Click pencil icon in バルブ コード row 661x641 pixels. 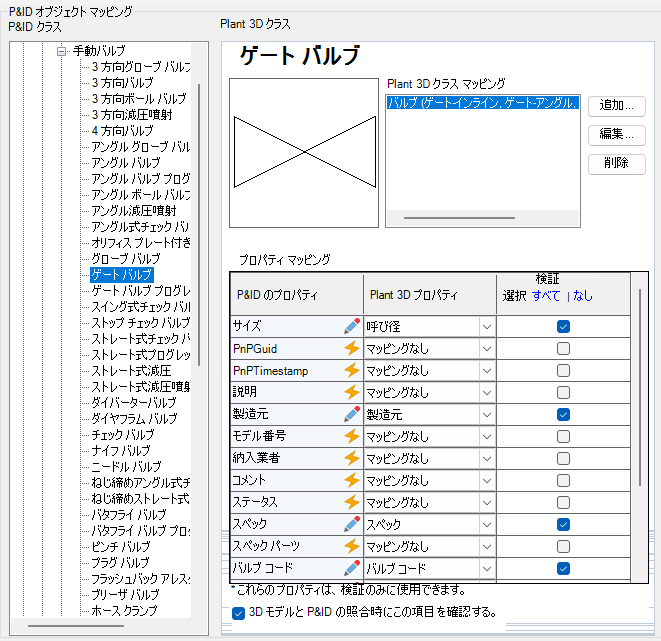point(352,568)
